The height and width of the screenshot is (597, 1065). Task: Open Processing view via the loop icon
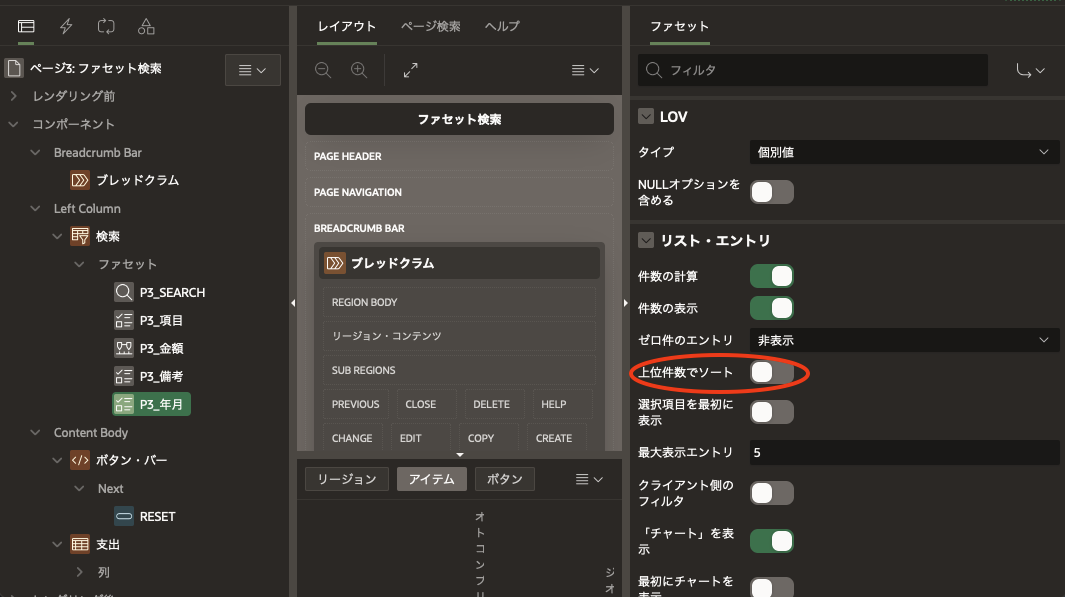tap(106, 27)
